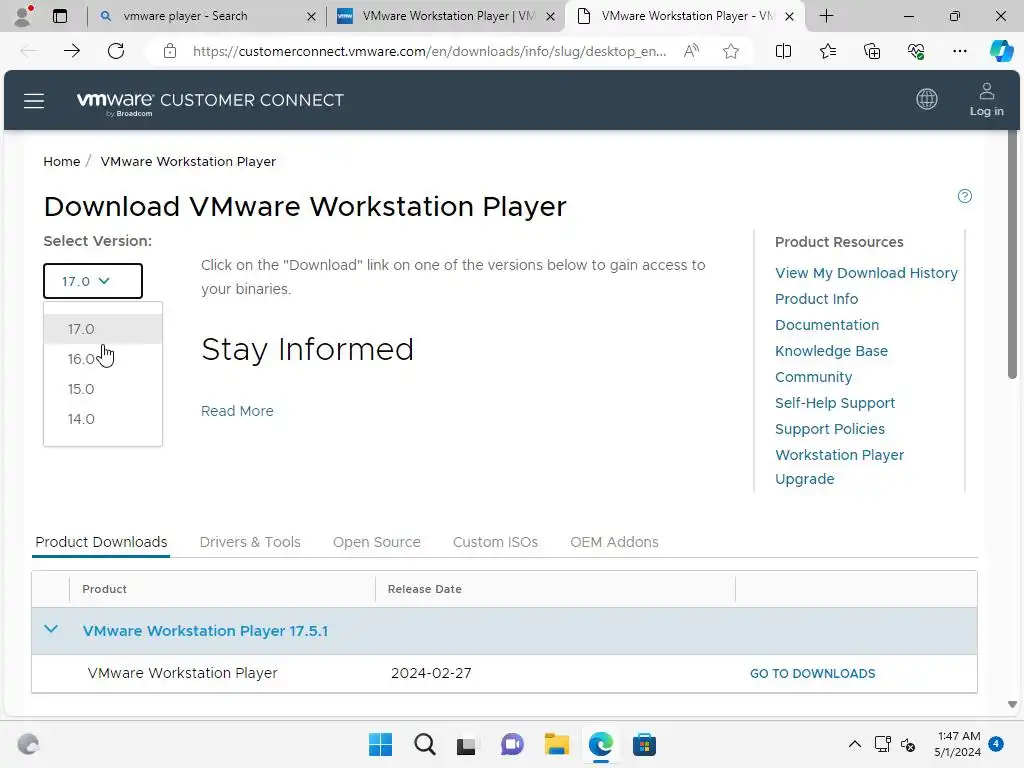Click the Read More link
1024x768 pixels.
tap(237, 411)
